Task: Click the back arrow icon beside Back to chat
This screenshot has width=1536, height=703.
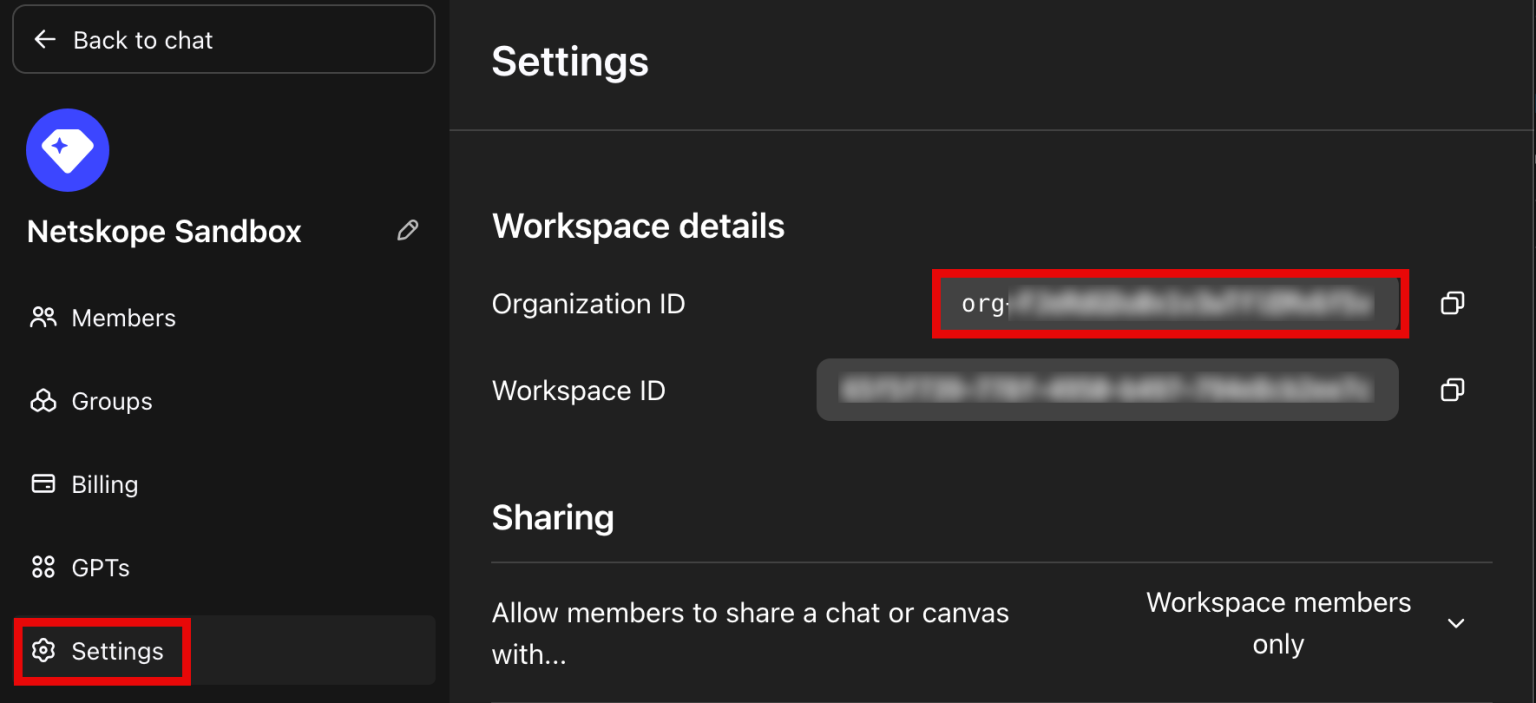Action: click(45, 39)
